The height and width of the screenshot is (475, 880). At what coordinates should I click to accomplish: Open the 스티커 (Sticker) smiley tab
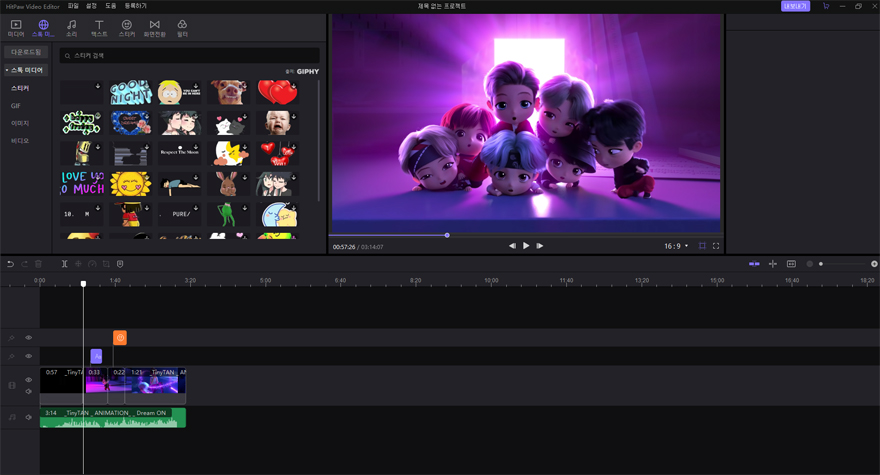point(127,28)
